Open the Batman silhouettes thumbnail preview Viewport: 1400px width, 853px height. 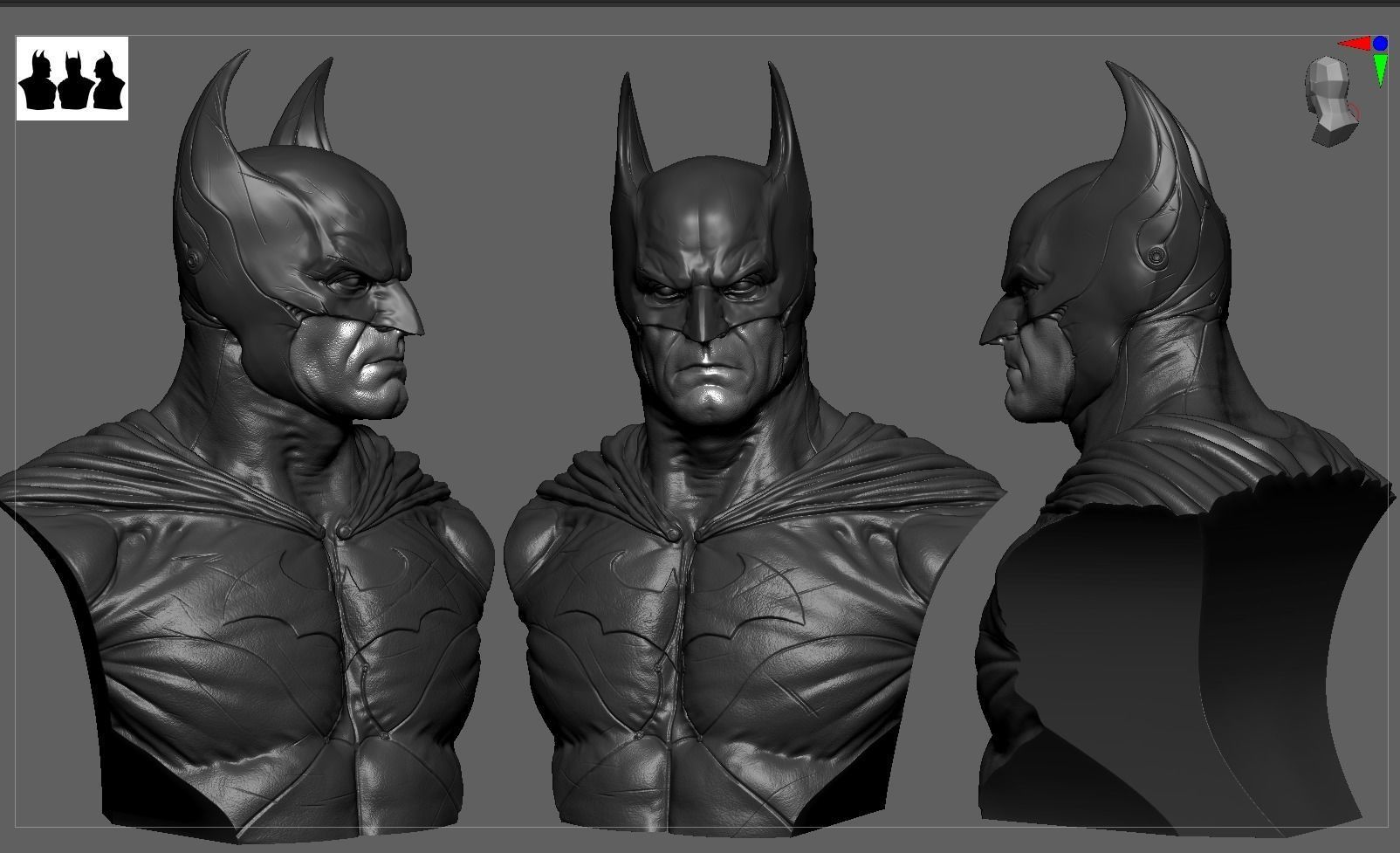[72, 79]
